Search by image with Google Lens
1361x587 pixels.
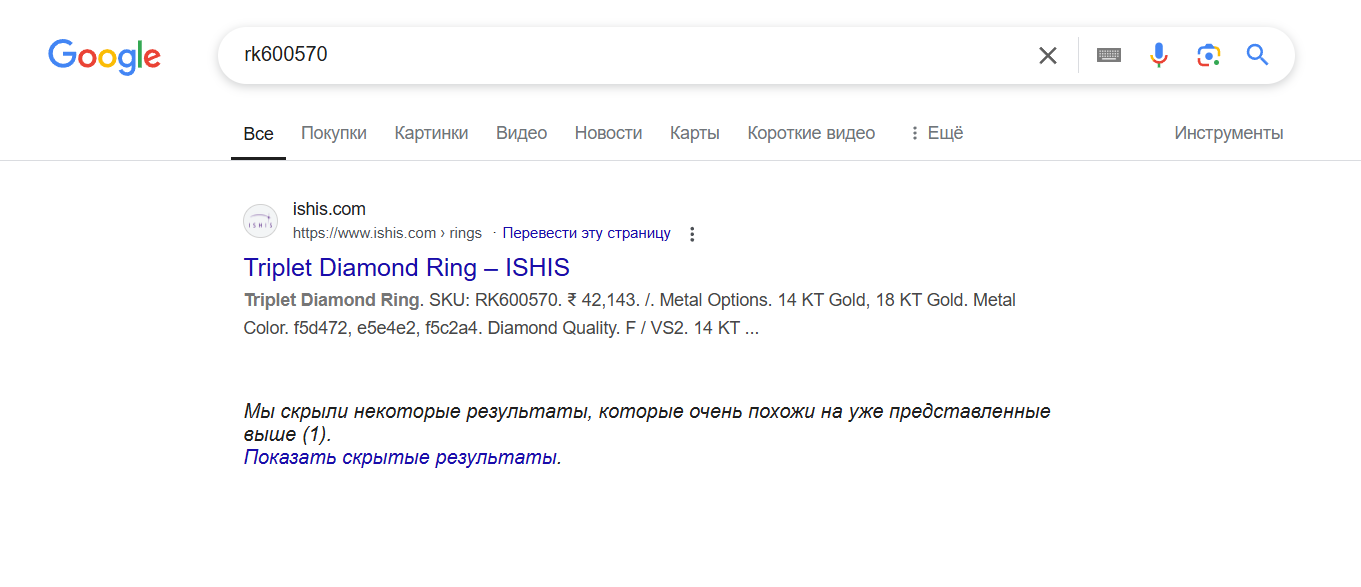pyautogui.click(x=1208, y=55)
